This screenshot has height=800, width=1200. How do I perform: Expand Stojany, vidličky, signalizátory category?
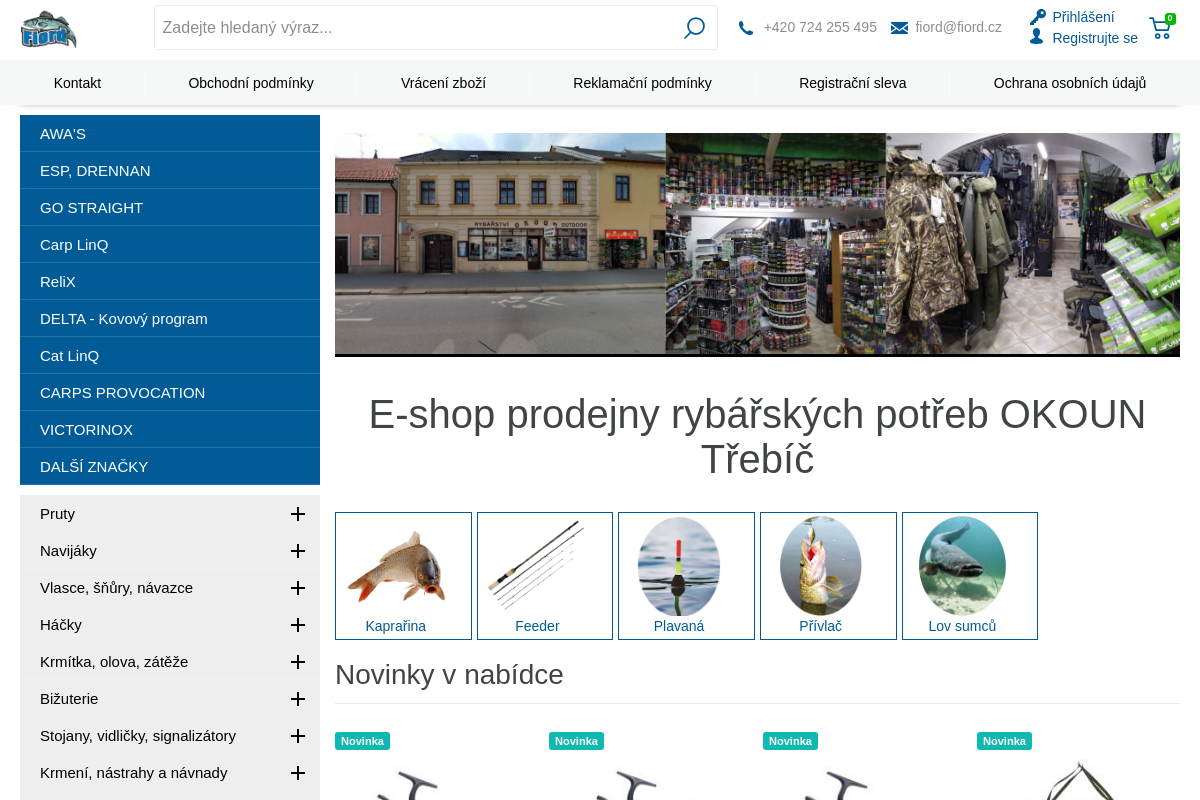tap(297, 736)
